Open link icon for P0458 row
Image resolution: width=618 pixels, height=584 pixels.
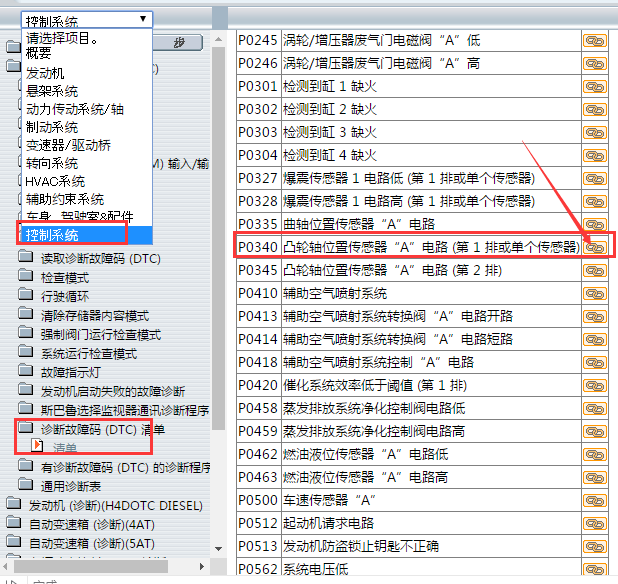click(x=595, y=409)
